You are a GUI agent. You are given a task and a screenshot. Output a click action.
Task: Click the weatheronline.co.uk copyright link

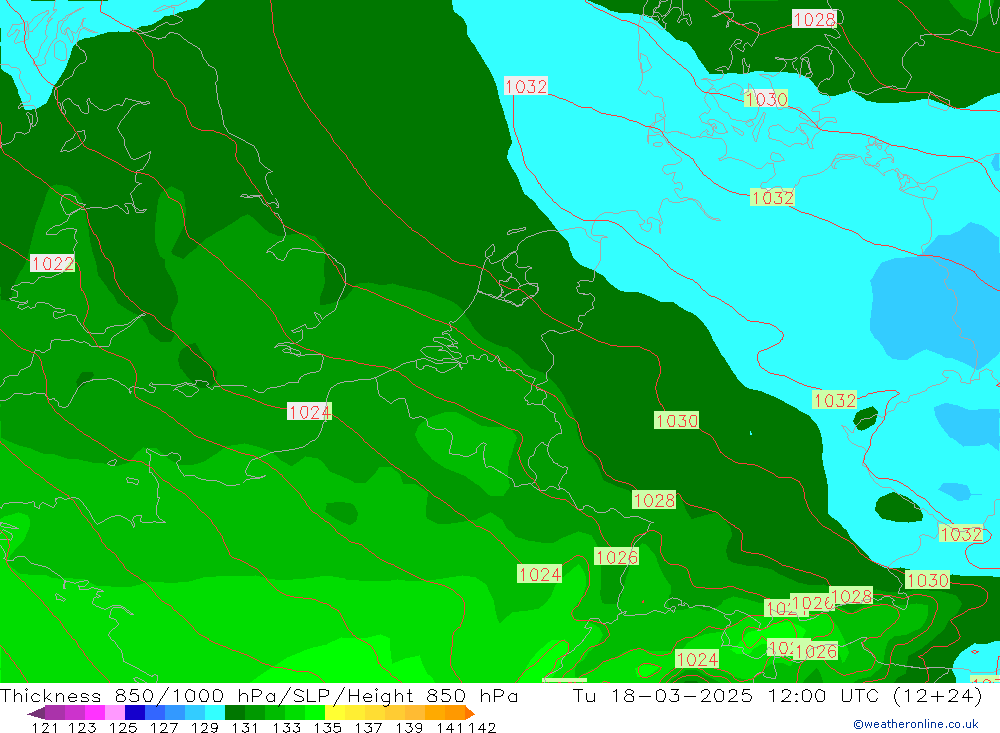[x=916, y=724]
